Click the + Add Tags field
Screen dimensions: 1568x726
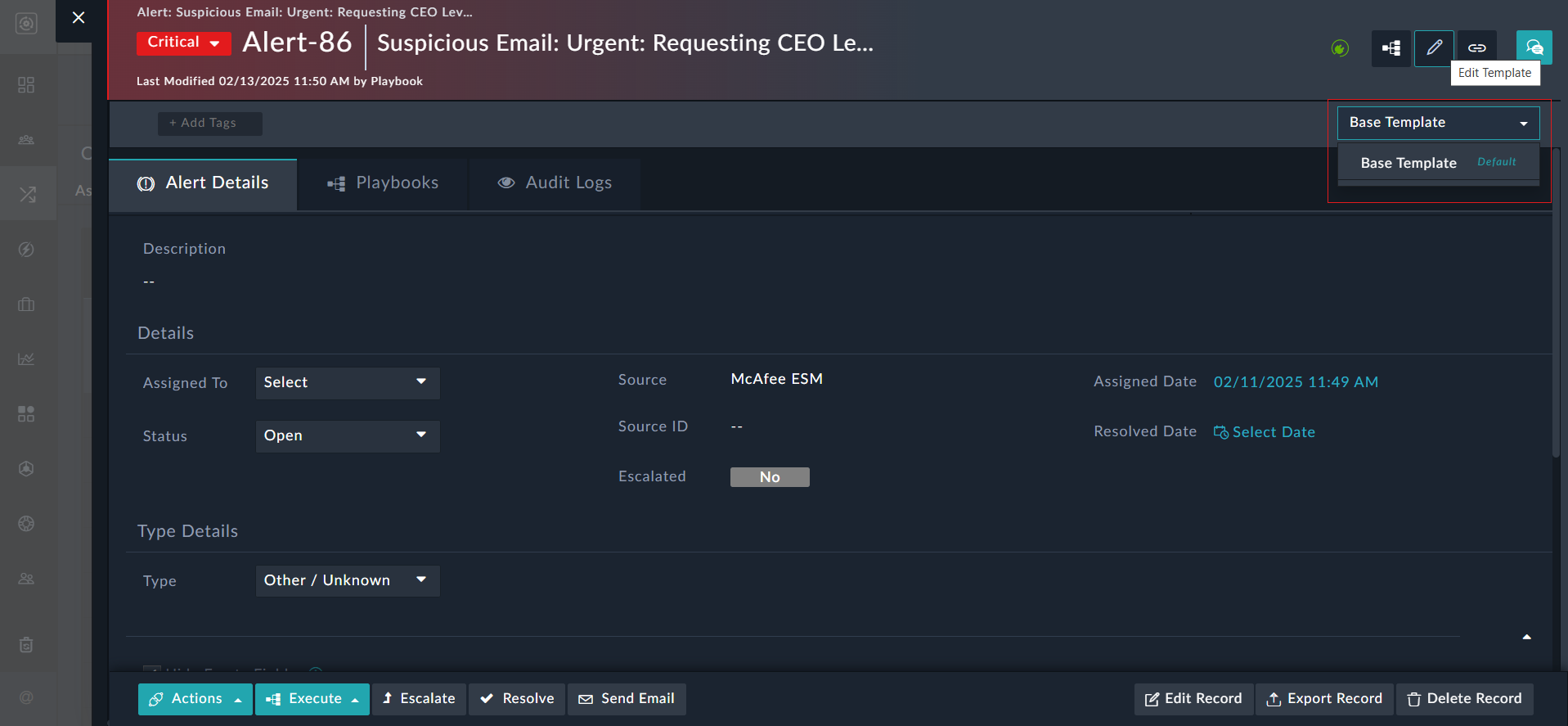click(x=210, y=124)
